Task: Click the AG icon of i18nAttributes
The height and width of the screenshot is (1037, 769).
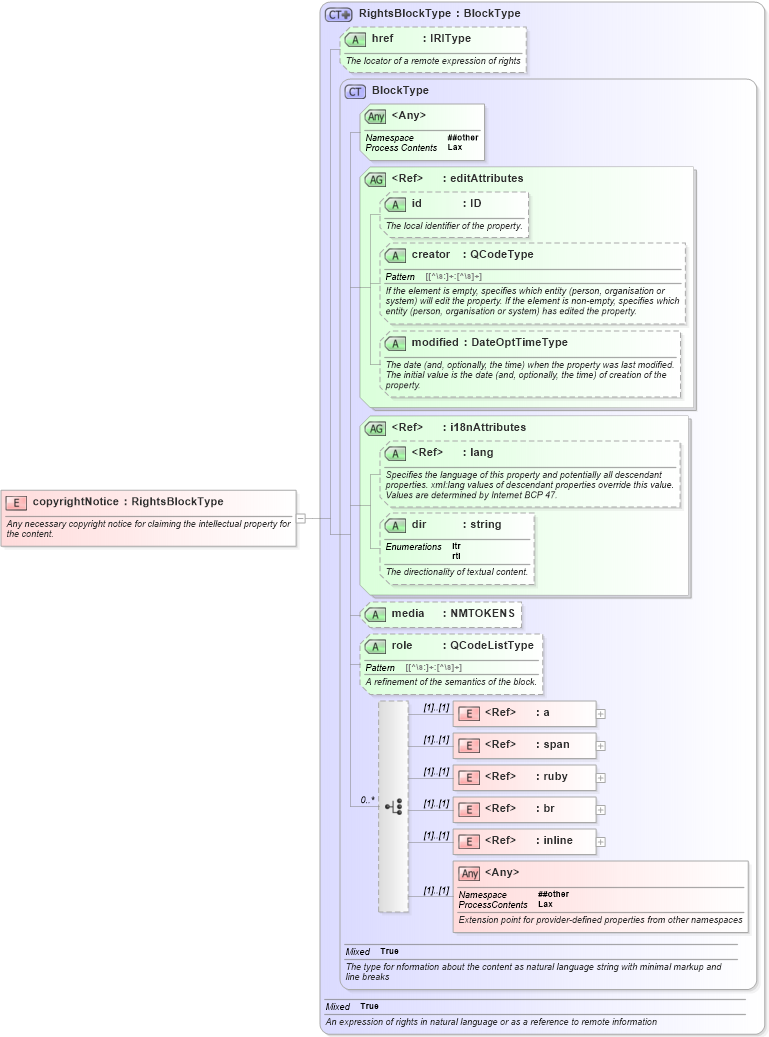Action: pyautogui.click(x=376, y=428)
